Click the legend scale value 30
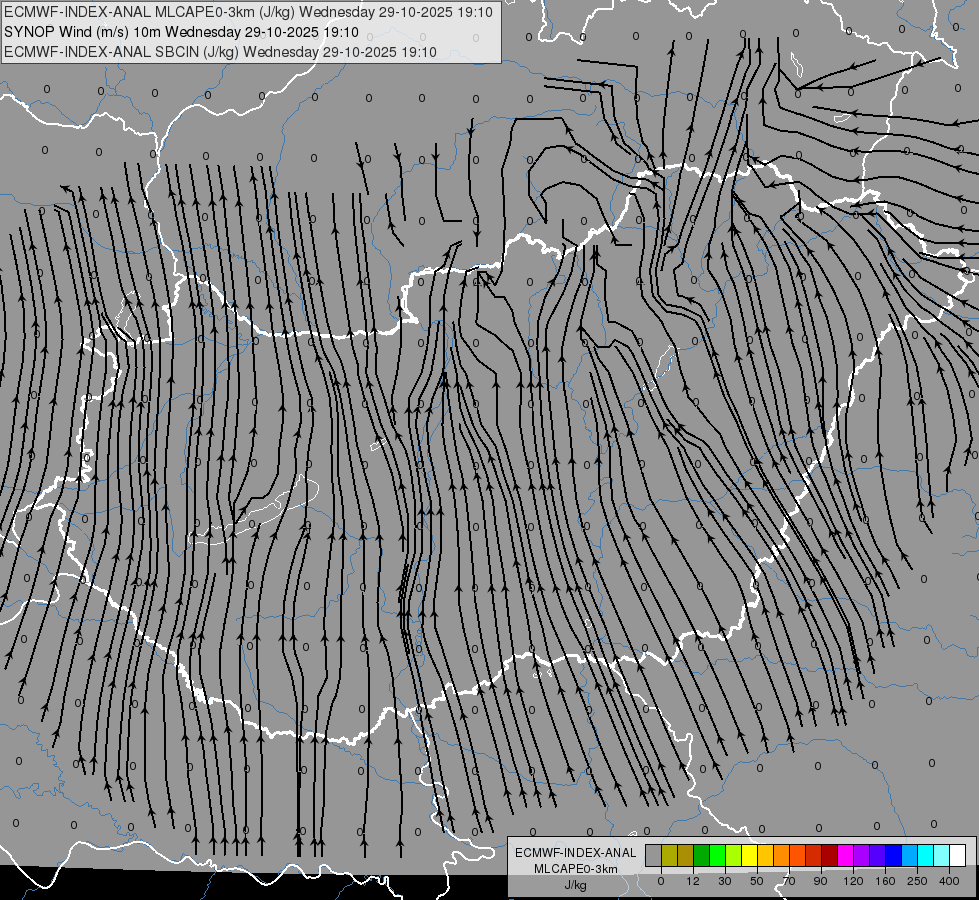 coord(725,881)
